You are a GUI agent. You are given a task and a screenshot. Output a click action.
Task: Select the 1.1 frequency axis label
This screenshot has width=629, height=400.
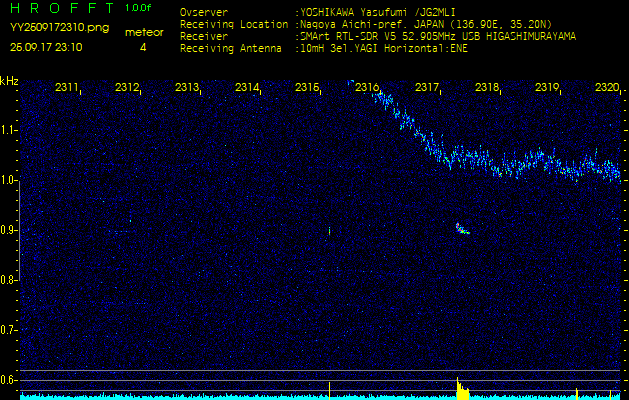(9, 130)
